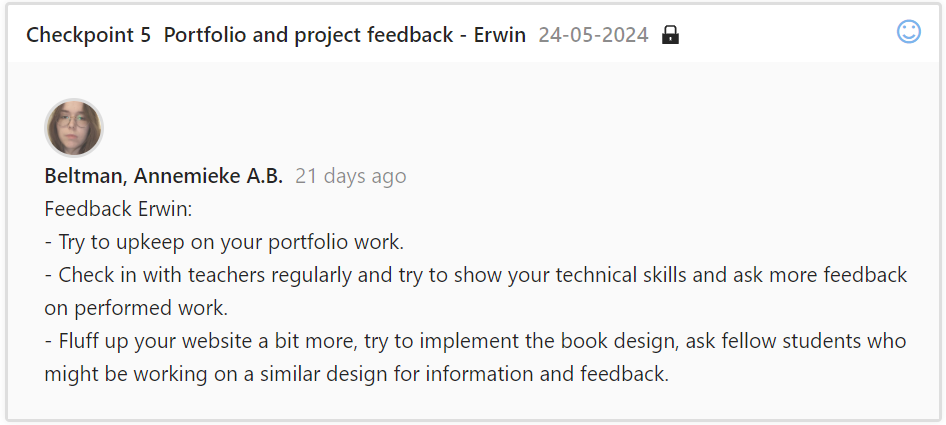Image resolution: width=946 pixels, height=425 pixels.
Task: Click the "21 days ago" timestamp
Action: point(351,176)
